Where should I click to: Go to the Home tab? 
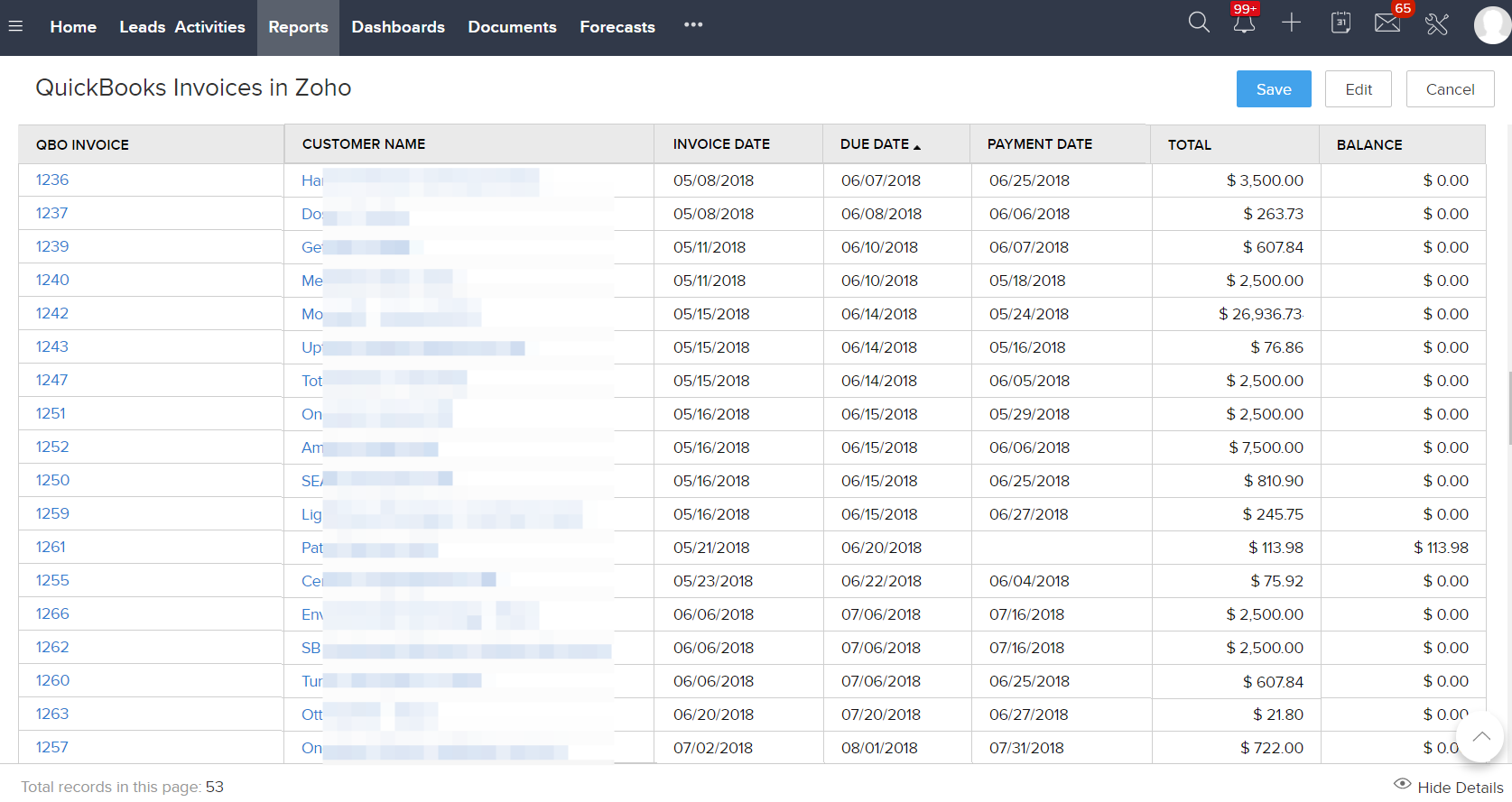73,27
